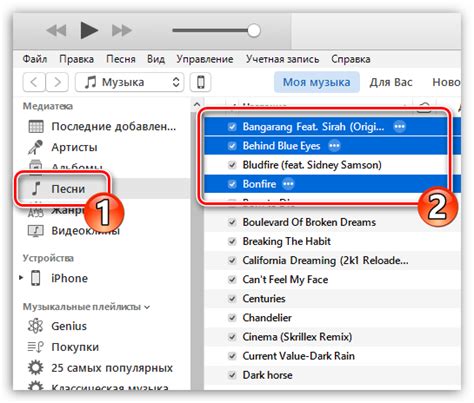Image resolution: width=474 pixels, height=403 pixels.
Task: Toggle the Boulevard Of Broken Dreams checkbox
Action: coord(232,222)
